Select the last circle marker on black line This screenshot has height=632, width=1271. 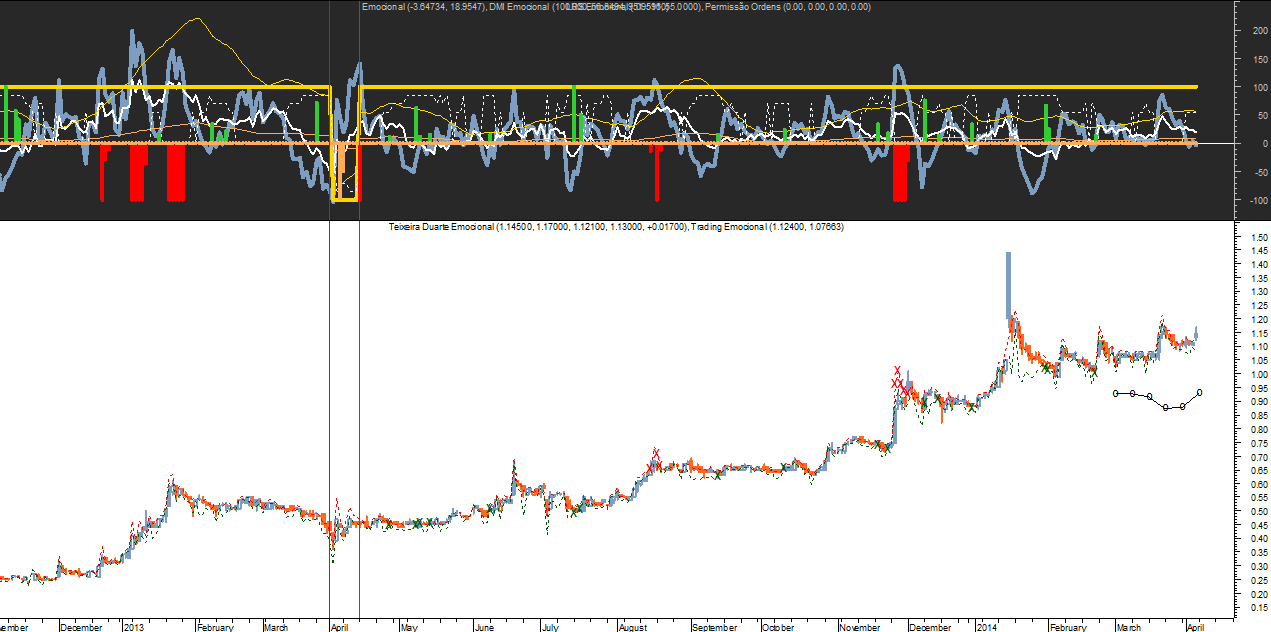pos(1199,393)
